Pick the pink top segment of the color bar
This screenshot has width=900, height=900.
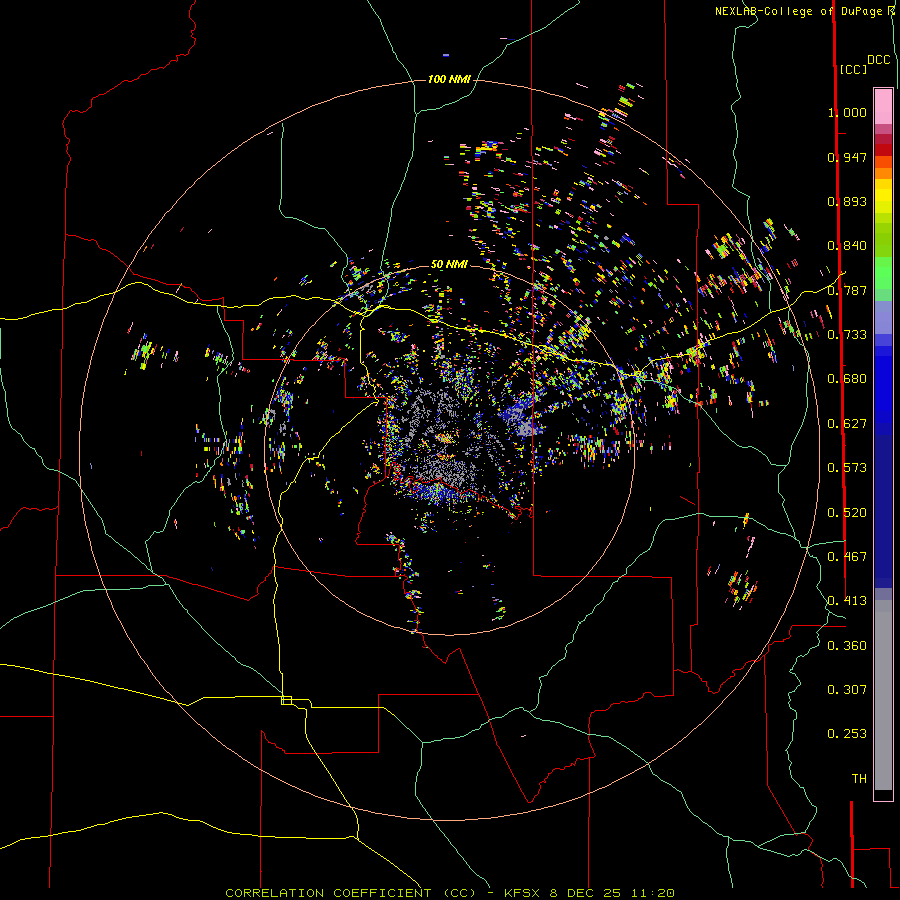coord(883,106)
